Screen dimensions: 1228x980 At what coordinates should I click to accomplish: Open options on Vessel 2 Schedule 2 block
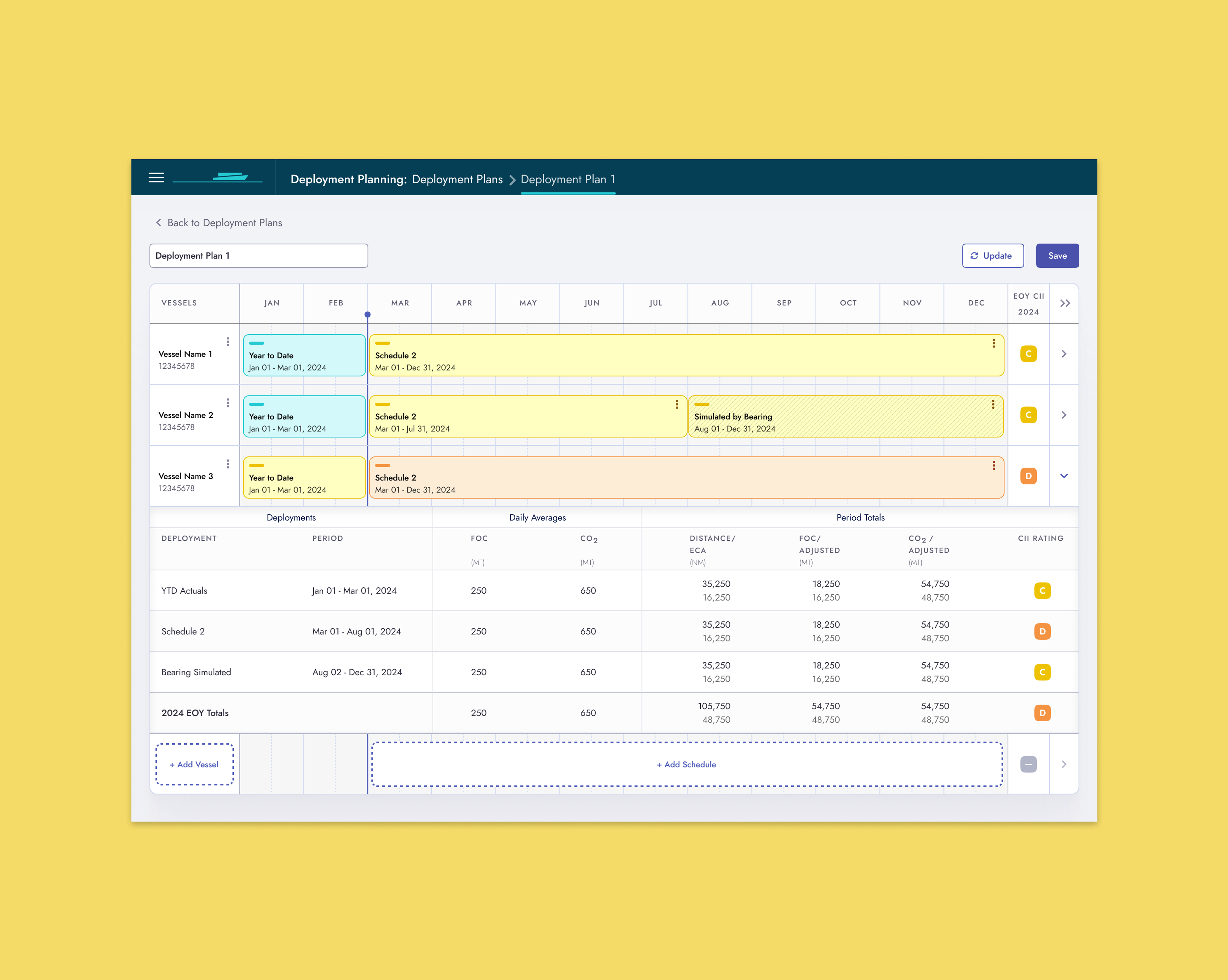coord(677,404)
